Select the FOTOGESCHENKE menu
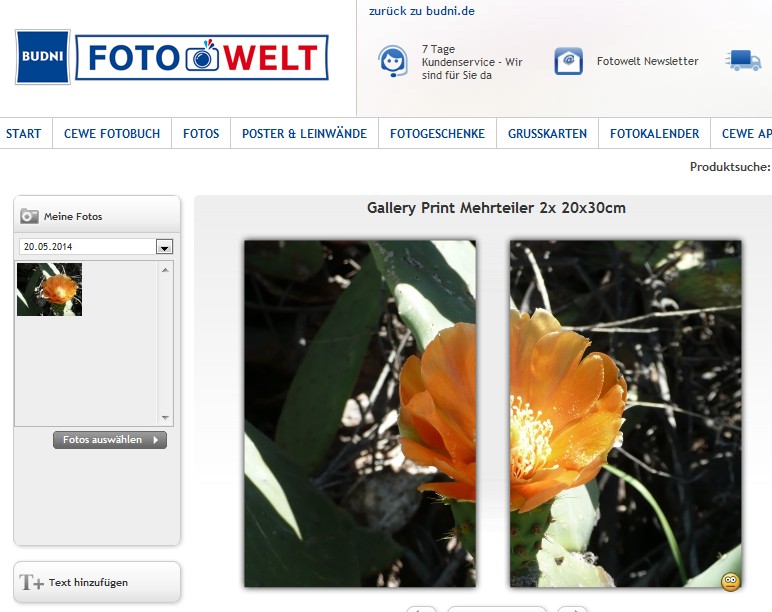The height and width of the screenshot is (612, 772). click(437, 133)
